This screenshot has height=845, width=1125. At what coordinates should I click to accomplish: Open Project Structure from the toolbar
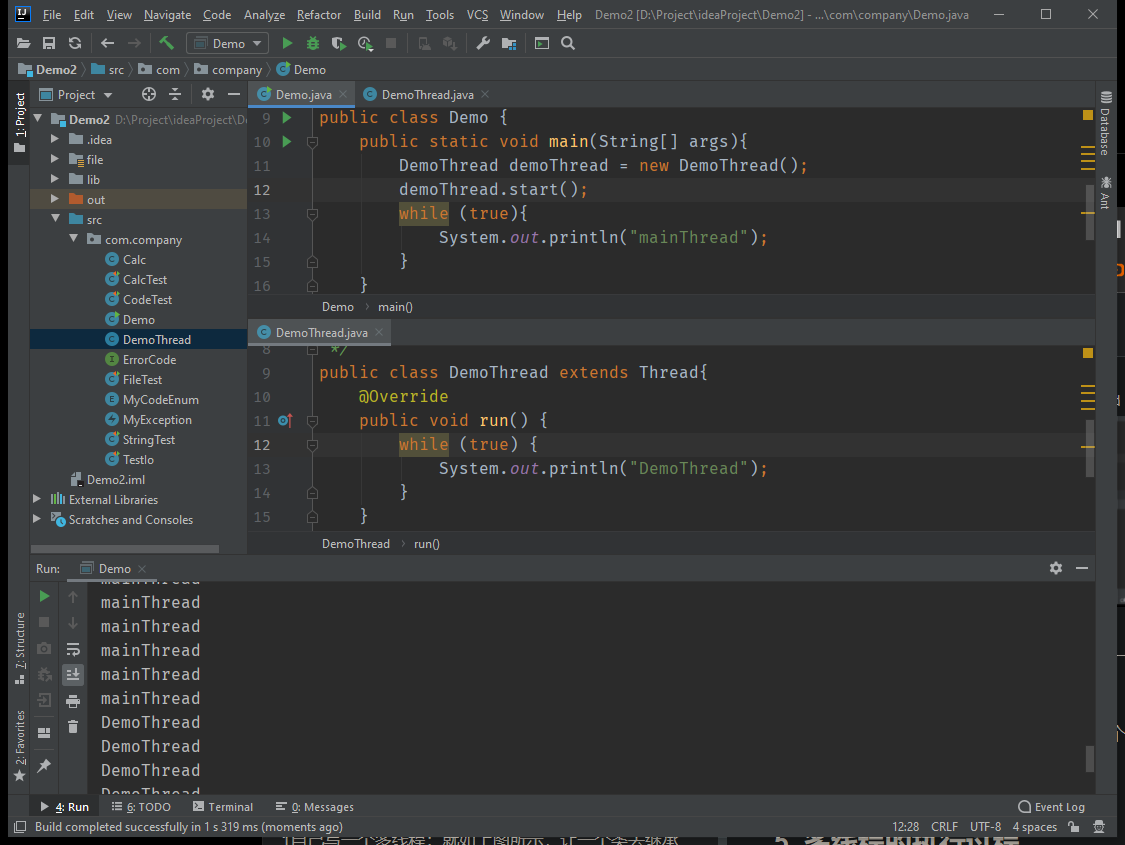[509, 43]
